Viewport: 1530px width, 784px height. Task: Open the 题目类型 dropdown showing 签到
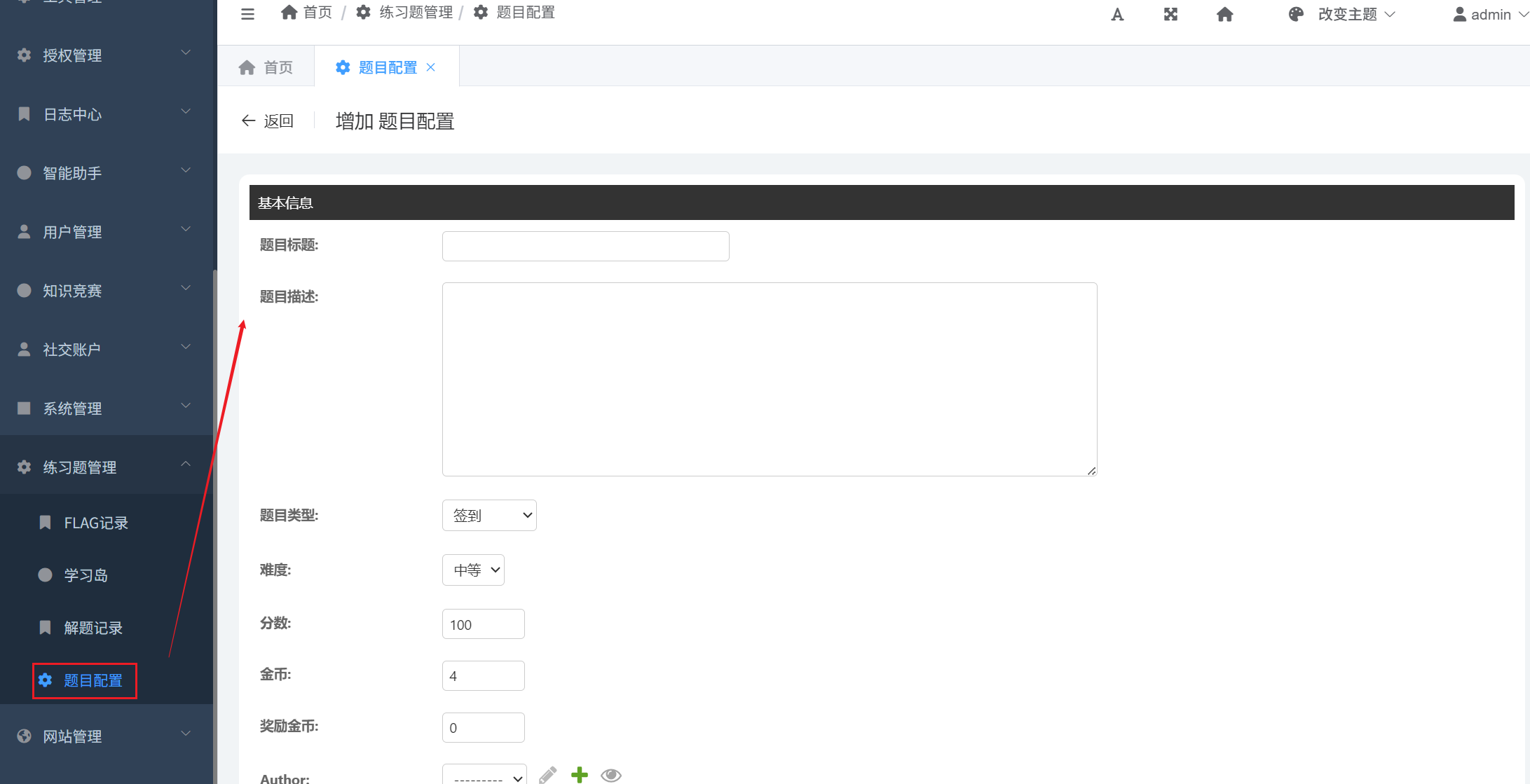[489, 516]
